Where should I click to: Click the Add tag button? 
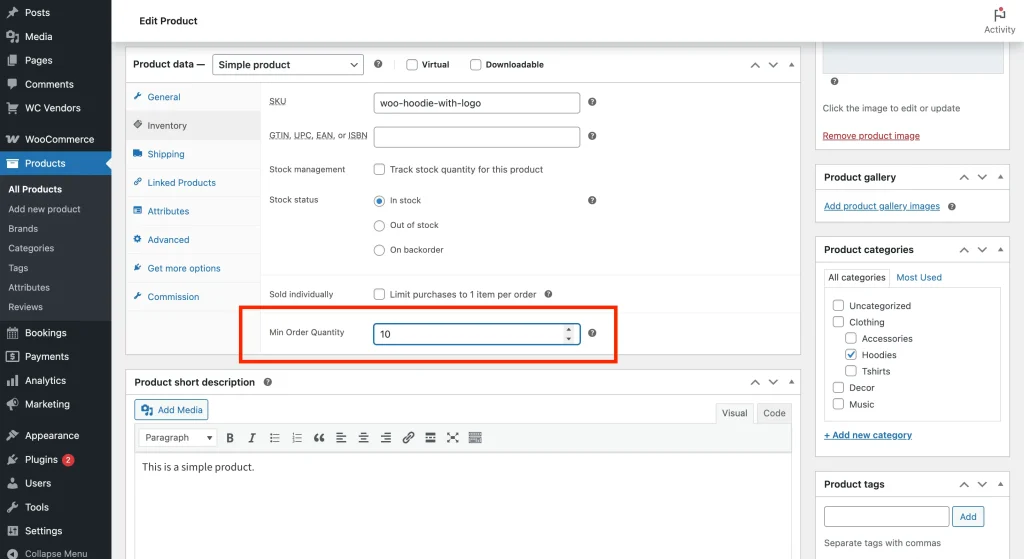[968, 517]
